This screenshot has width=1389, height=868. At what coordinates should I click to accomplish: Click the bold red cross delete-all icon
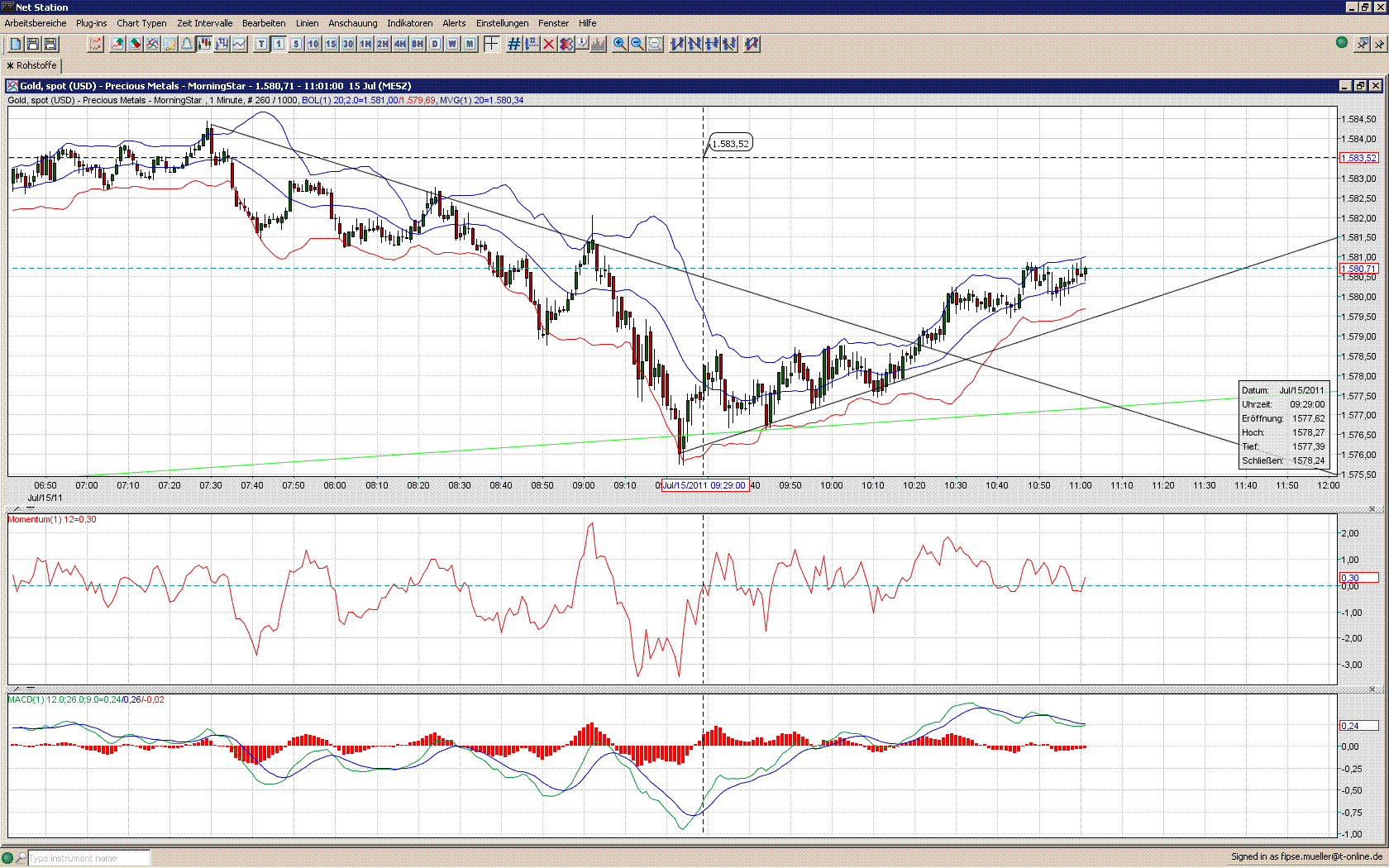click(x=566, y=44)
